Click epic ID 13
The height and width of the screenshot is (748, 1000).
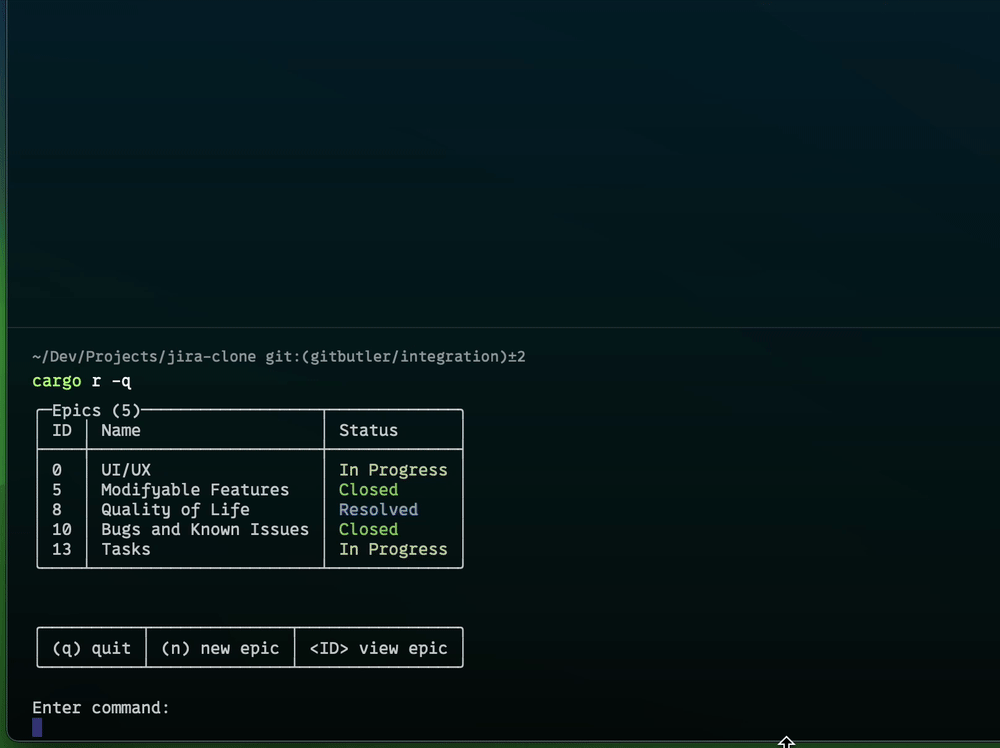(x=62, y=549)
